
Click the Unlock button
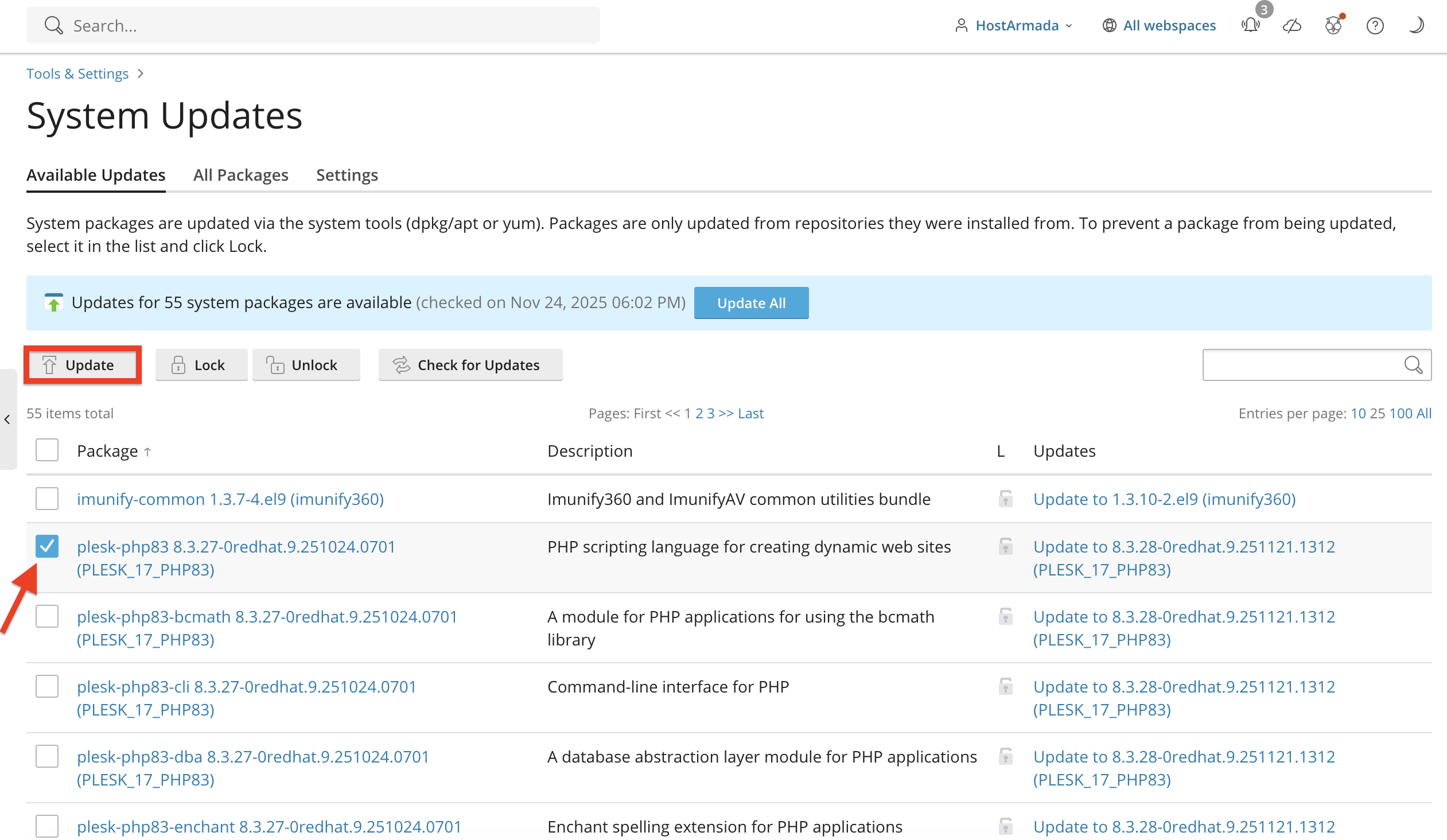pyautogui.click(x=306, y=364)
